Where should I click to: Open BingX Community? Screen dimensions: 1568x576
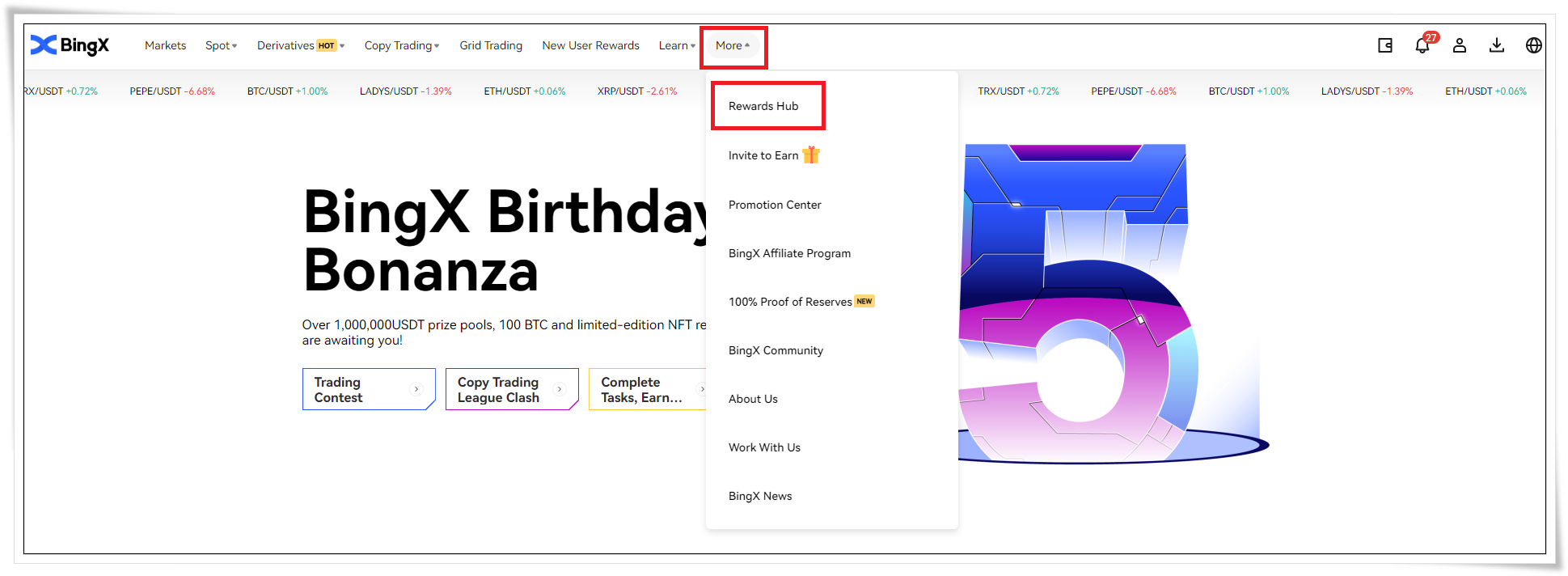(776, 350)
